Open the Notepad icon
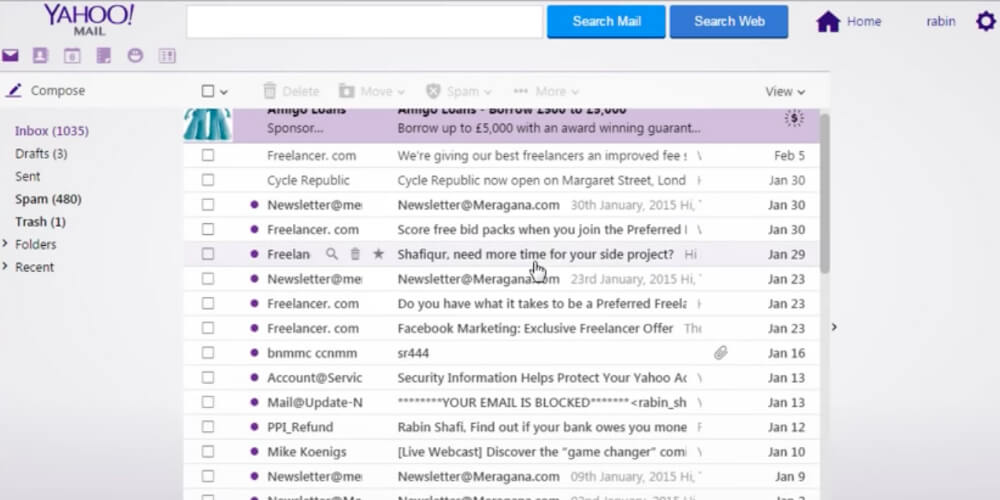This screenshot has height=500, width=1000. click(x=103, y=55)
